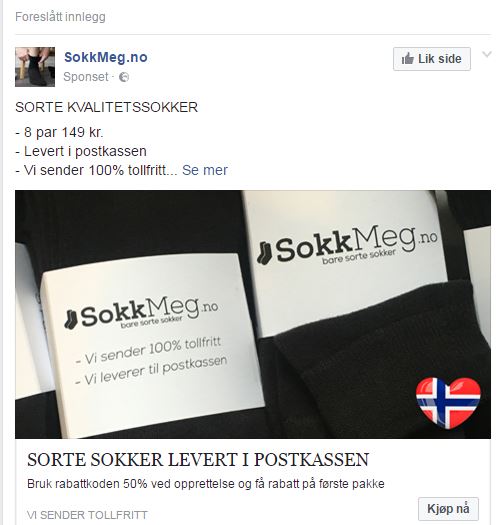The height and width of the screenshot is (525, 498).
Task: Click the VI SENDER TOLLFRITT caption
Action: tap(87, 515)
